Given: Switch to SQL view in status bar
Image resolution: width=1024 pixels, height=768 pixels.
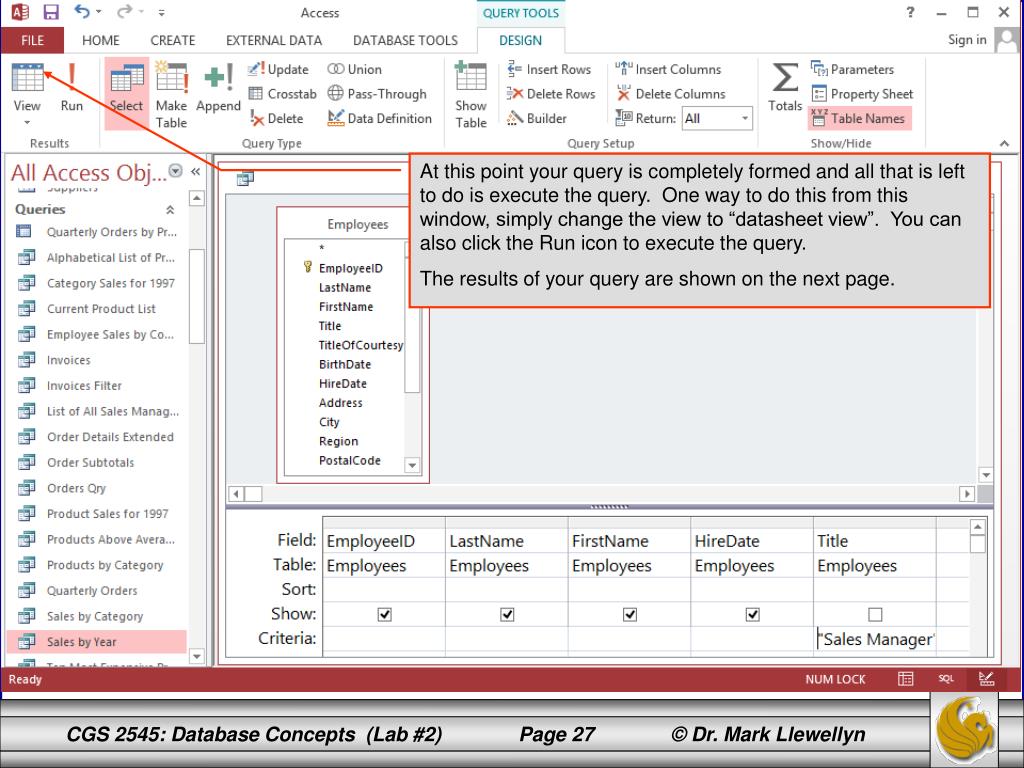Looking at the screenshot, I should [946, 679].
